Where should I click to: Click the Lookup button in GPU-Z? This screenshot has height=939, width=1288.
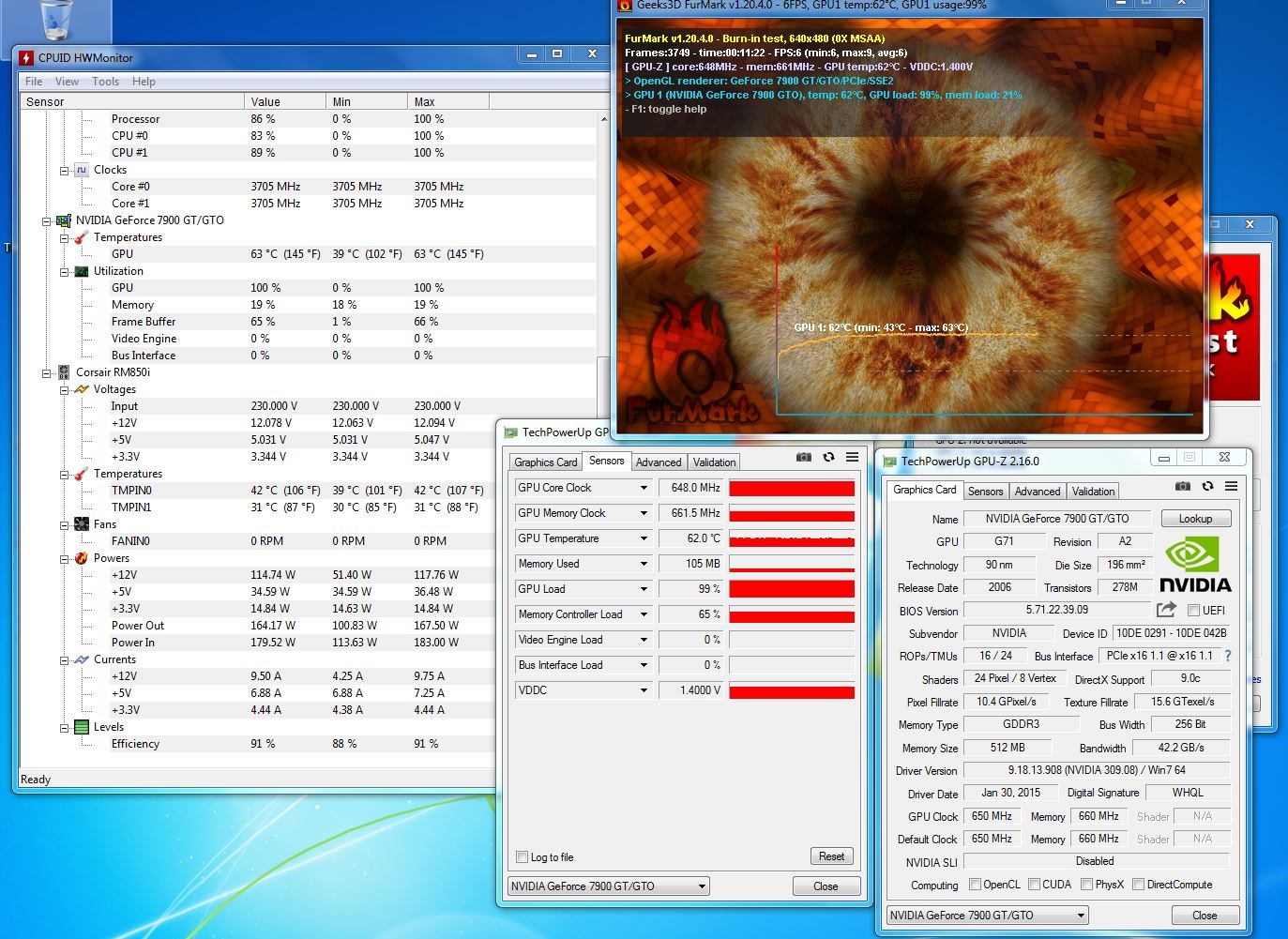[1196, 519]
